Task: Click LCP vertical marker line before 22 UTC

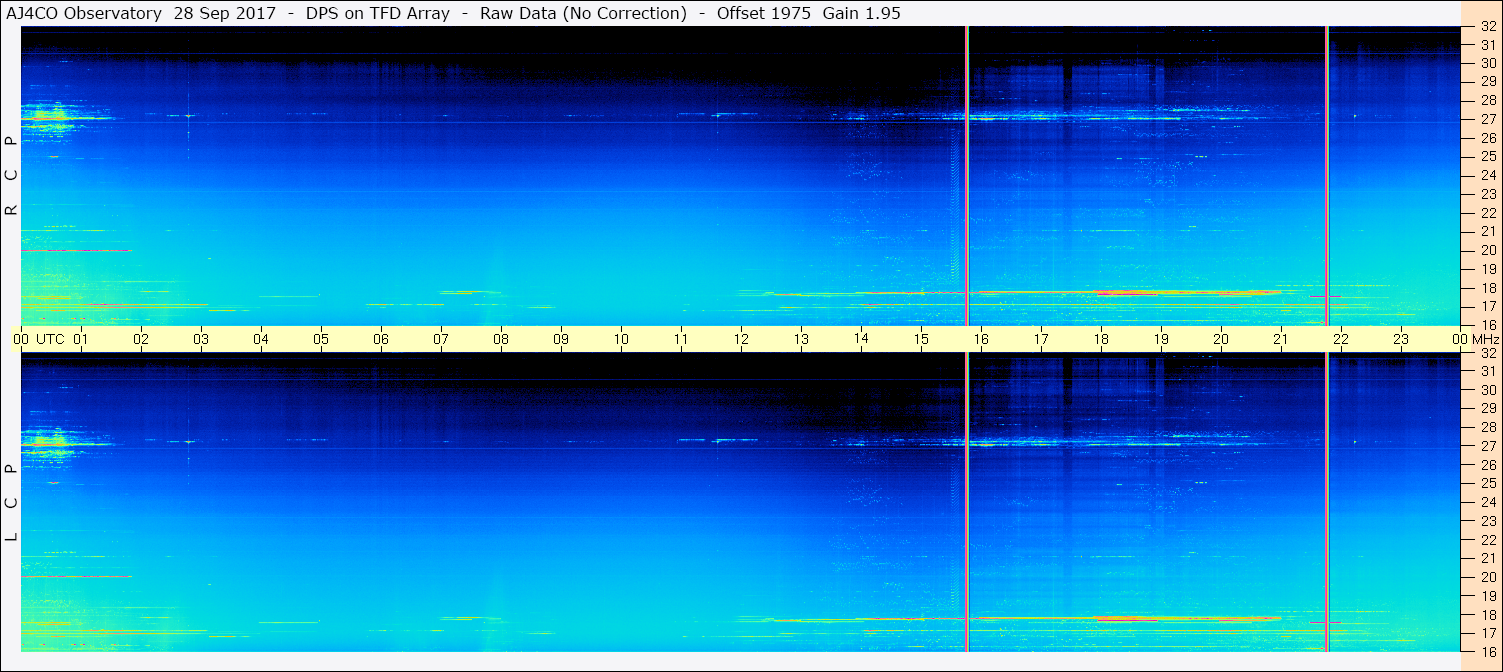Action: coord(1327,502)
